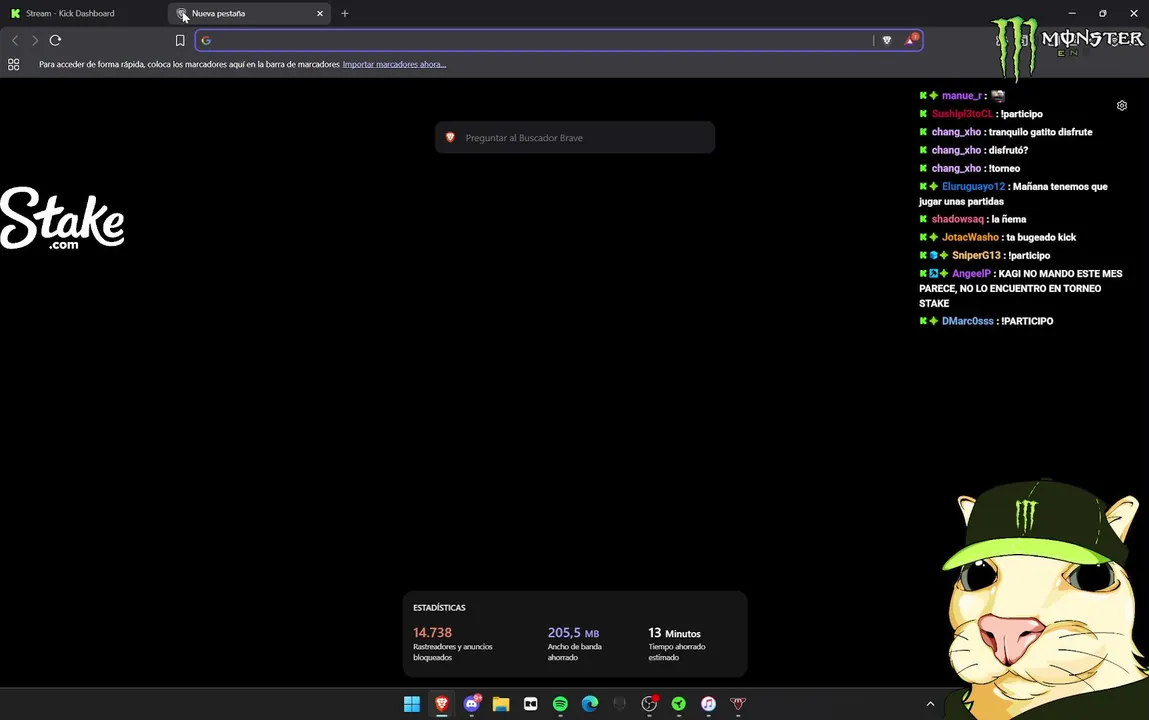The image size is (1149, 720).
Task: Open File Explorer from the taskbar
Action: [x=501, y=704]
